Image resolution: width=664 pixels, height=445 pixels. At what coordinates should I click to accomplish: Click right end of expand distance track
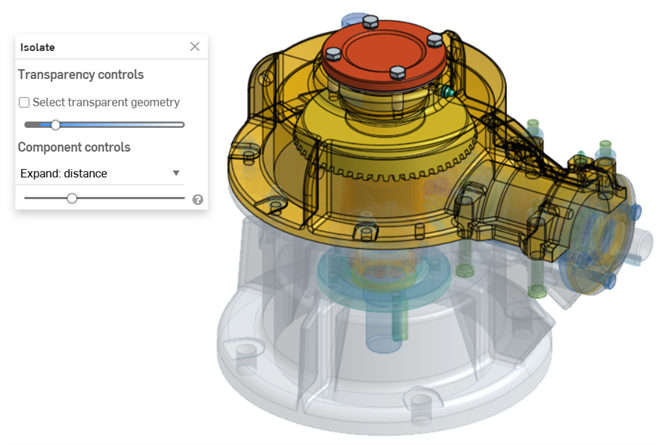[182, 199]
